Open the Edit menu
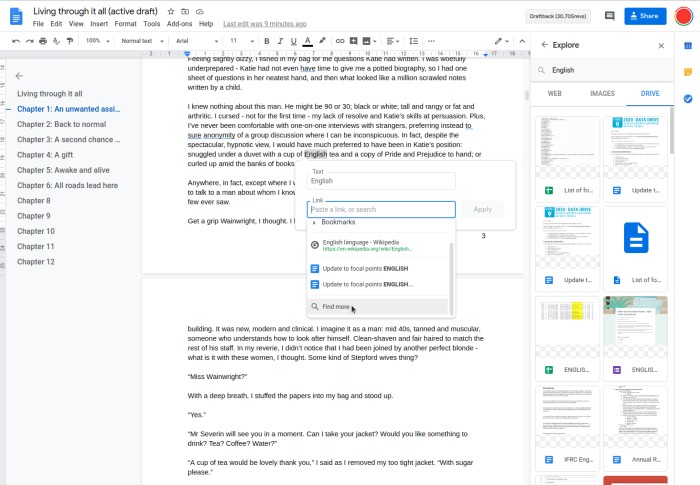 [56, 24]
